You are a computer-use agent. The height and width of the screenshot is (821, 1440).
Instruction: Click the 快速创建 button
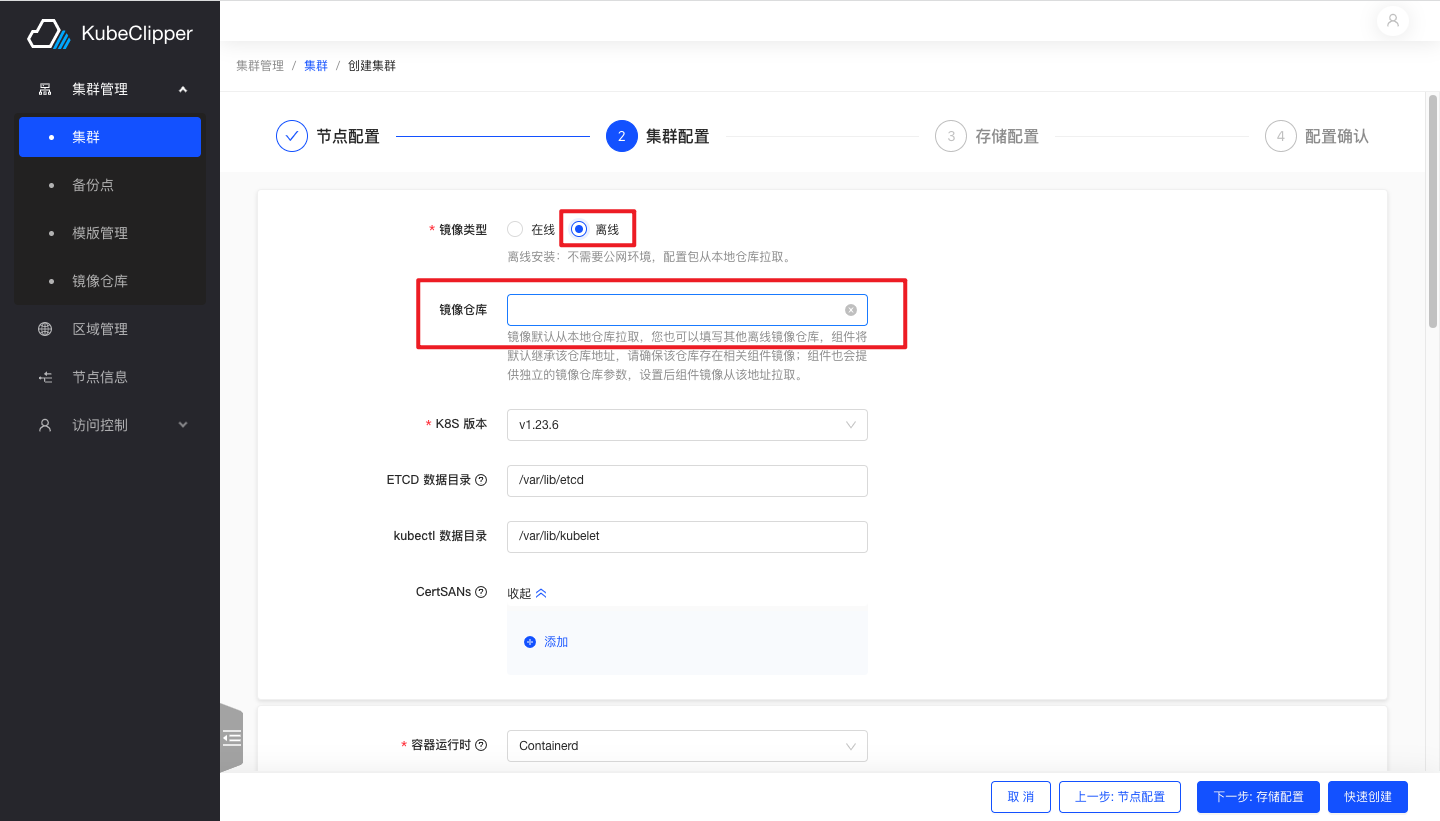point(1367,796)
